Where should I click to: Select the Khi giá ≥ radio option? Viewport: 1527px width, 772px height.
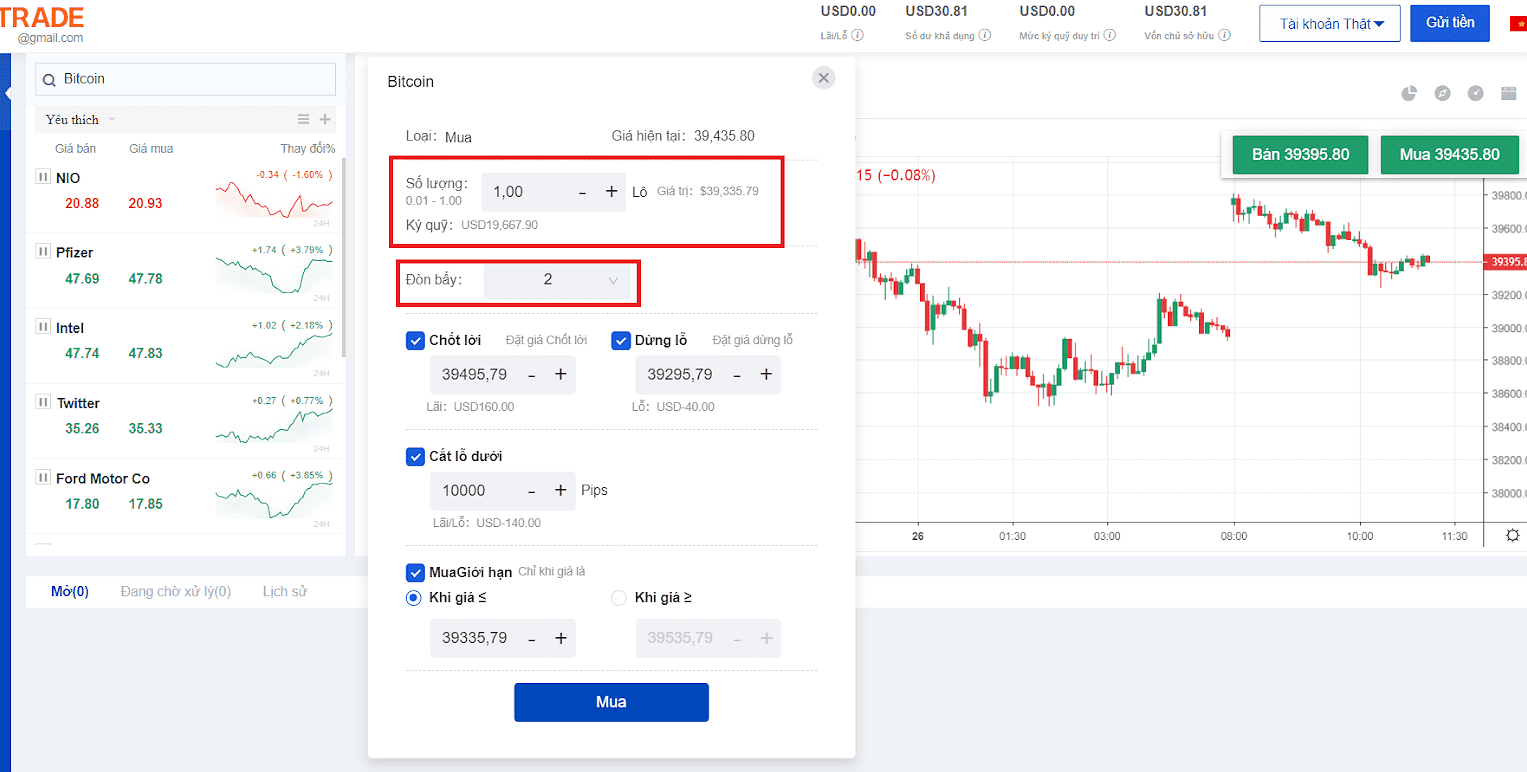[x=618, y=598]
